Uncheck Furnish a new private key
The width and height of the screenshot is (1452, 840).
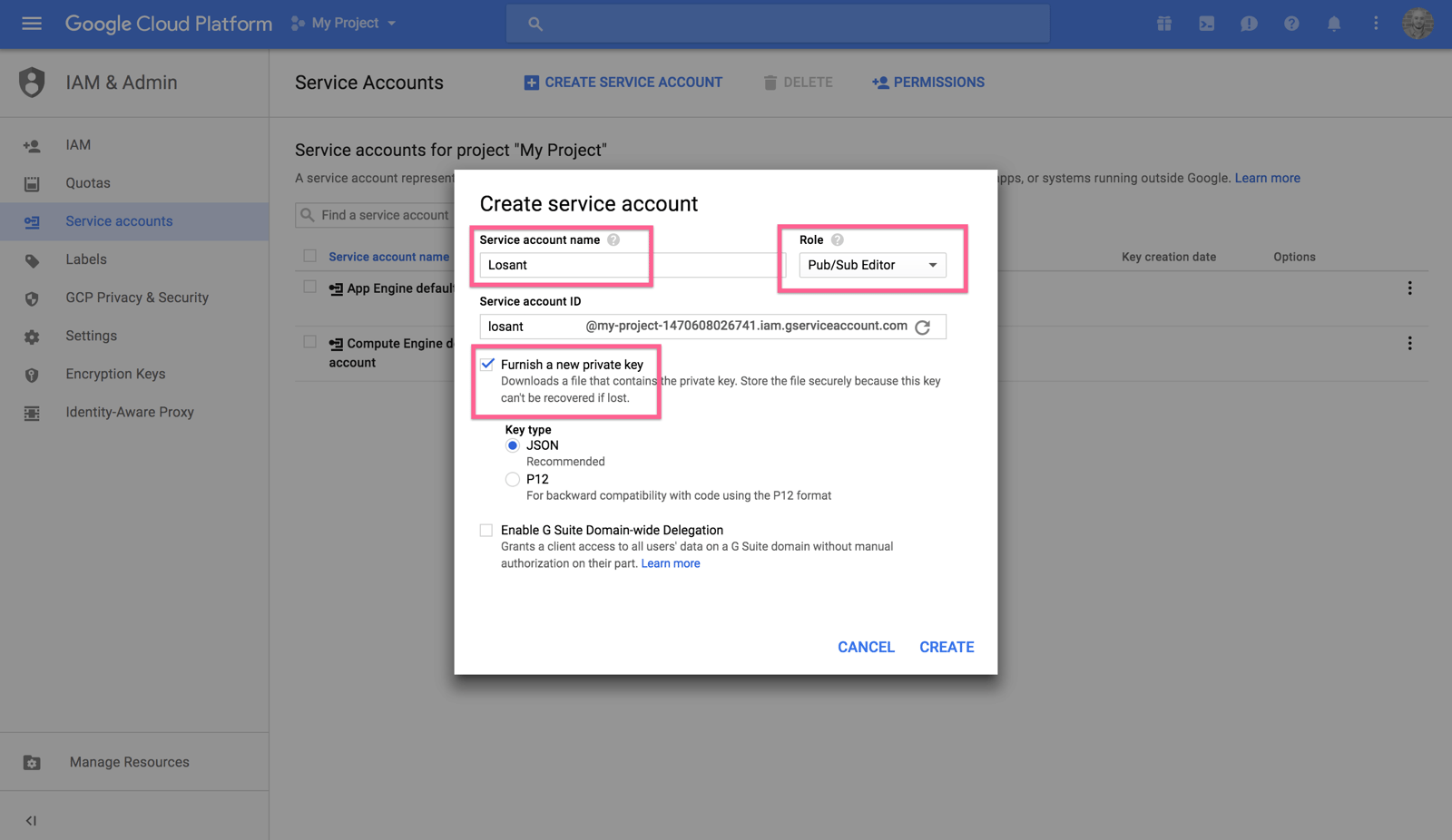[487, 364]
